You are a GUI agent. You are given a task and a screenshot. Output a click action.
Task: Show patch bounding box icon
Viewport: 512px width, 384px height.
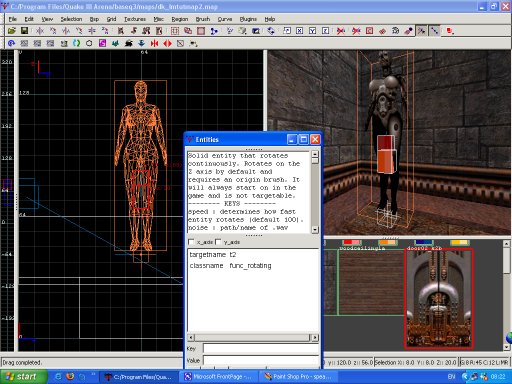point(369,31)
